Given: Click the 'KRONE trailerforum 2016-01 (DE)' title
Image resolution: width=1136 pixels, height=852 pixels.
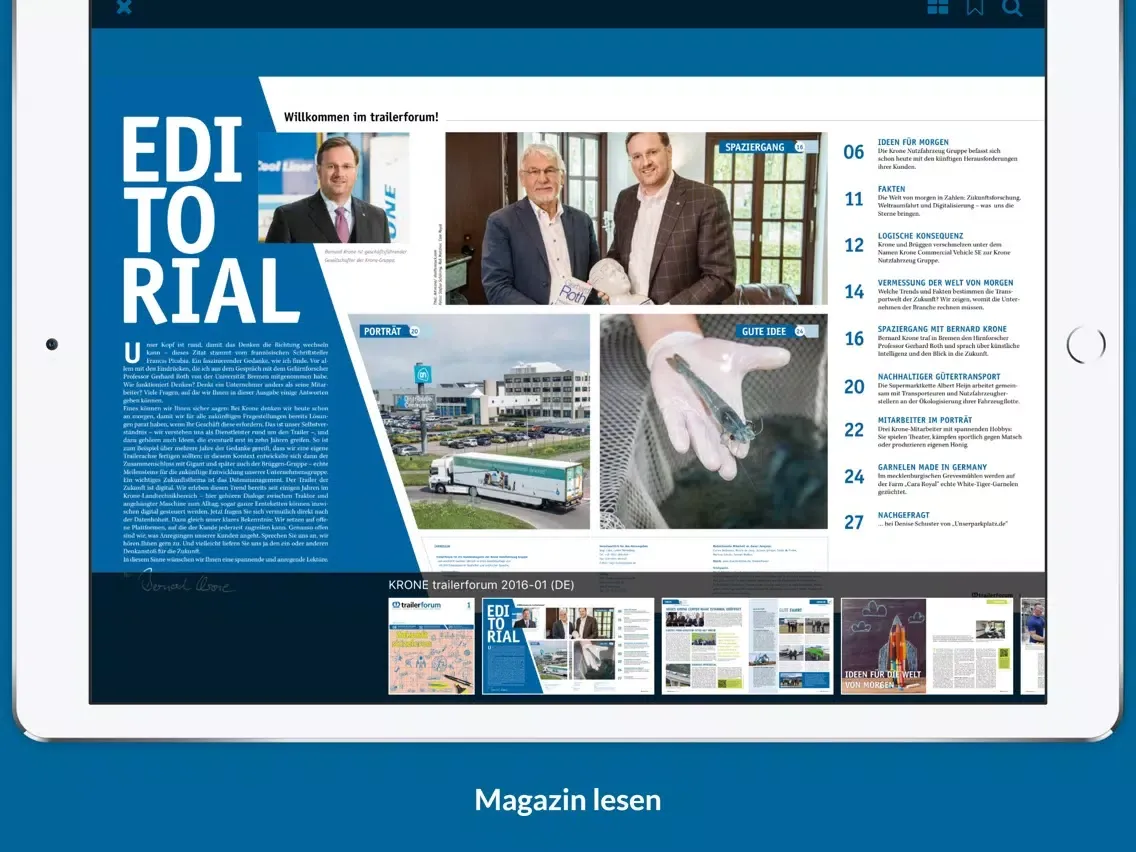Looking at the screenshot, I should point(481,585).
